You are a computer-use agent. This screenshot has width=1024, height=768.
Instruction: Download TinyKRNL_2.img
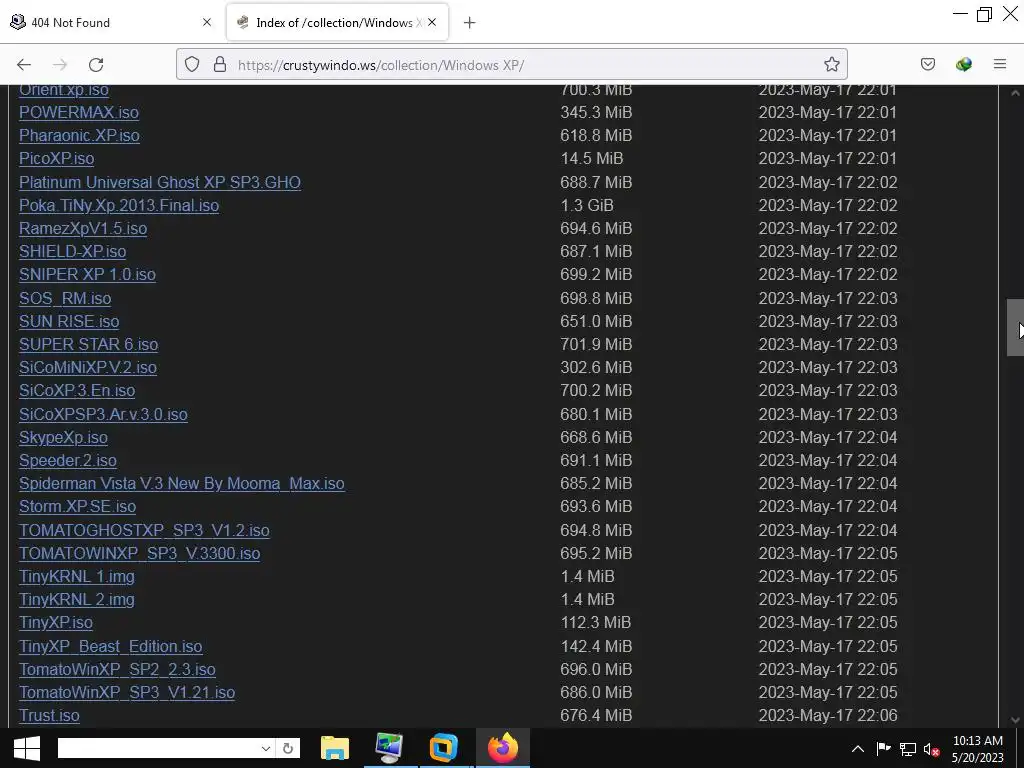pyautogui.click(x=76, y=600)
